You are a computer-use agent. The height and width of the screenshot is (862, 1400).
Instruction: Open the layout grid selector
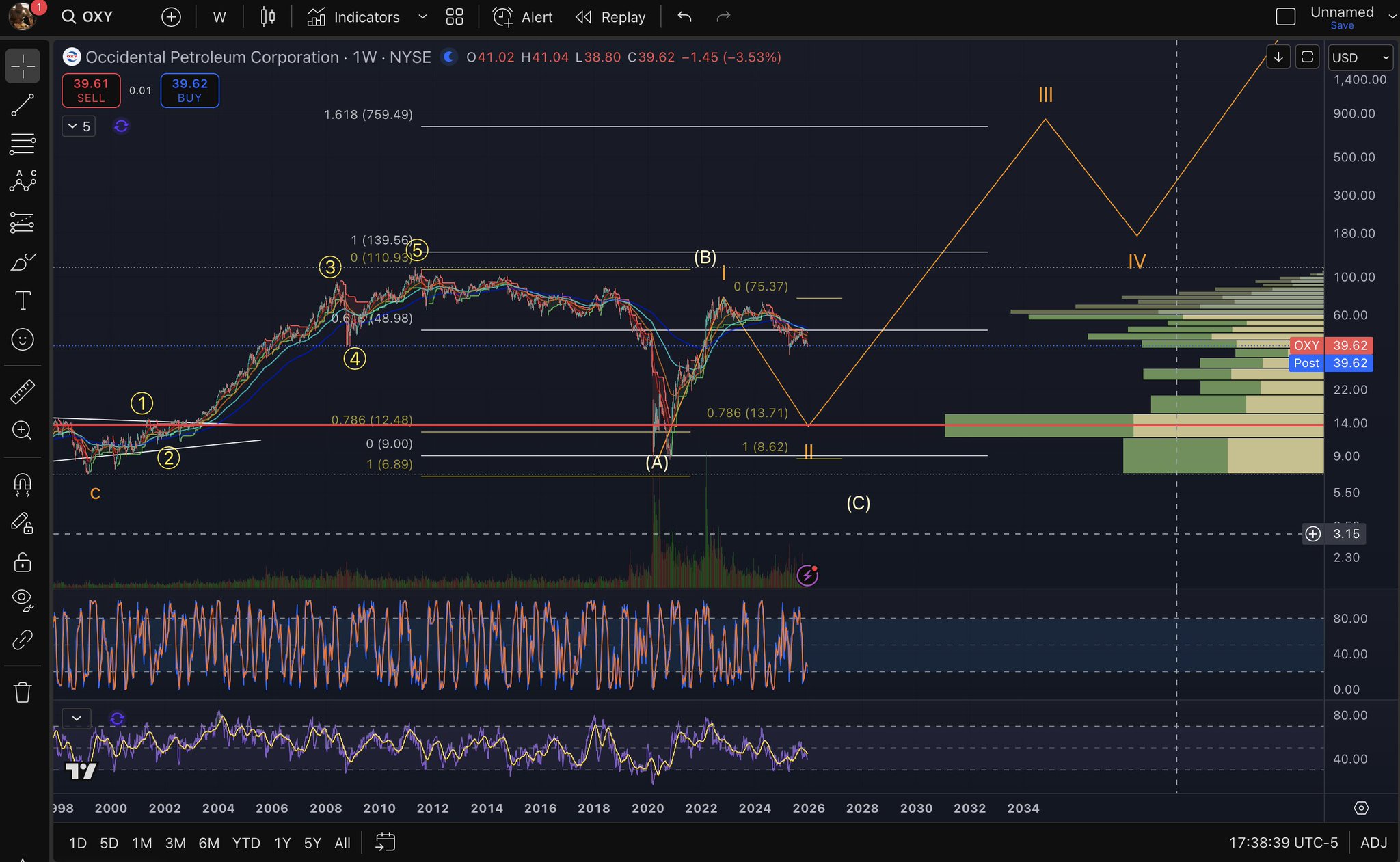455,17
